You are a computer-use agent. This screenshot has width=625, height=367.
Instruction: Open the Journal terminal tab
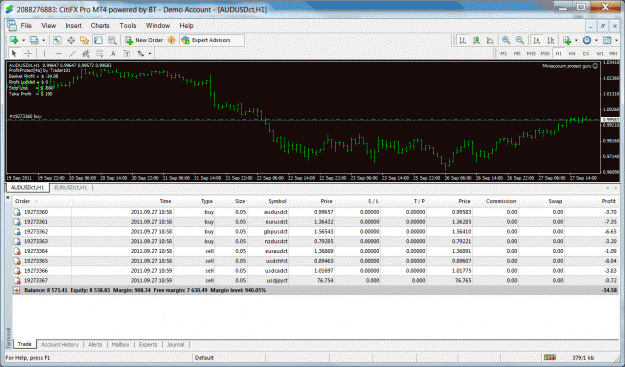(x=175, y=345)
